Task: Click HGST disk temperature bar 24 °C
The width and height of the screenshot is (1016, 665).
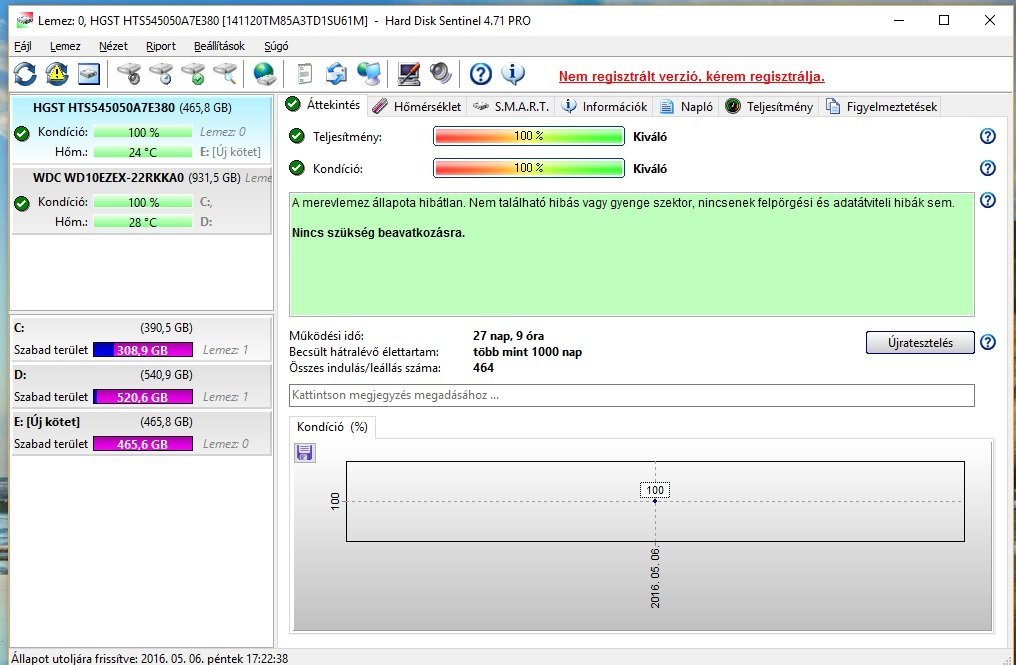Action: pyautogui.click(x=143, y=152)
